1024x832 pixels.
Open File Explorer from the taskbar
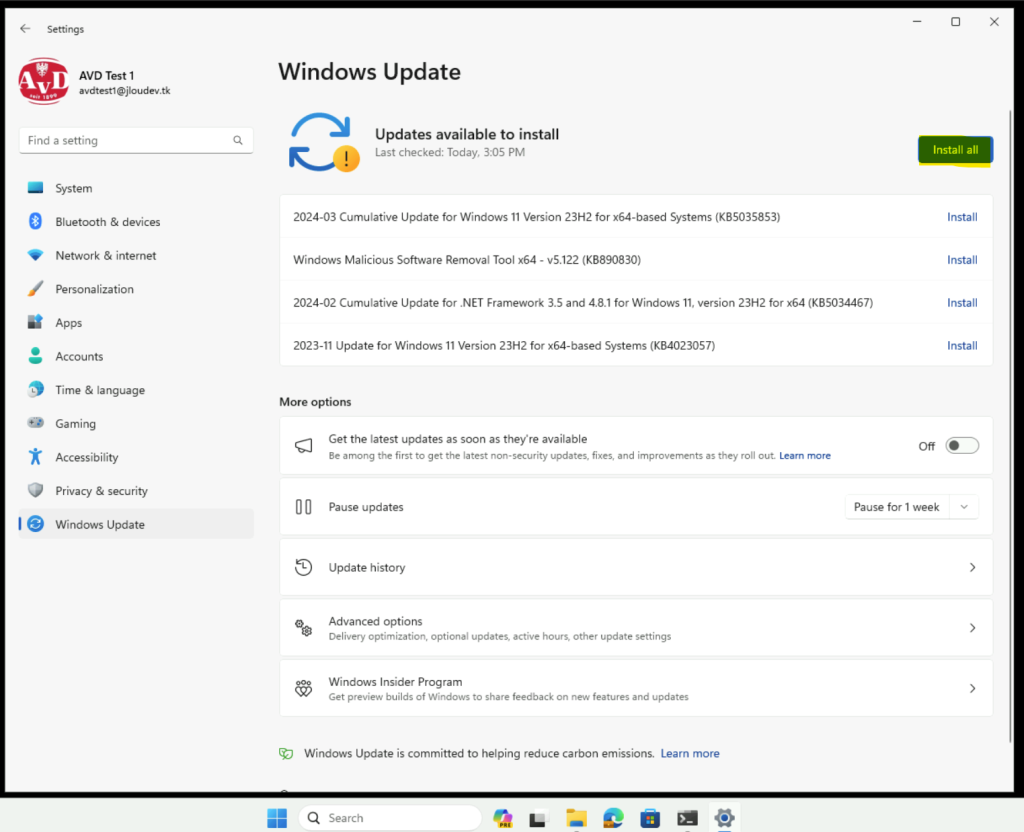coord(576,818)
